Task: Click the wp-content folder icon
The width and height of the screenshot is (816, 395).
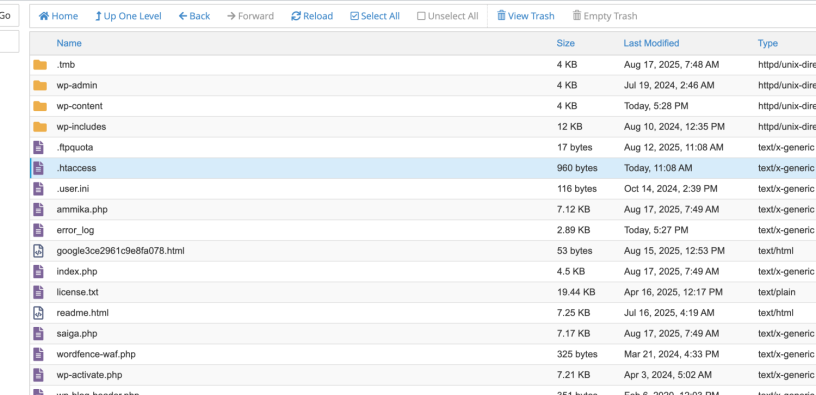Action: 40,106
